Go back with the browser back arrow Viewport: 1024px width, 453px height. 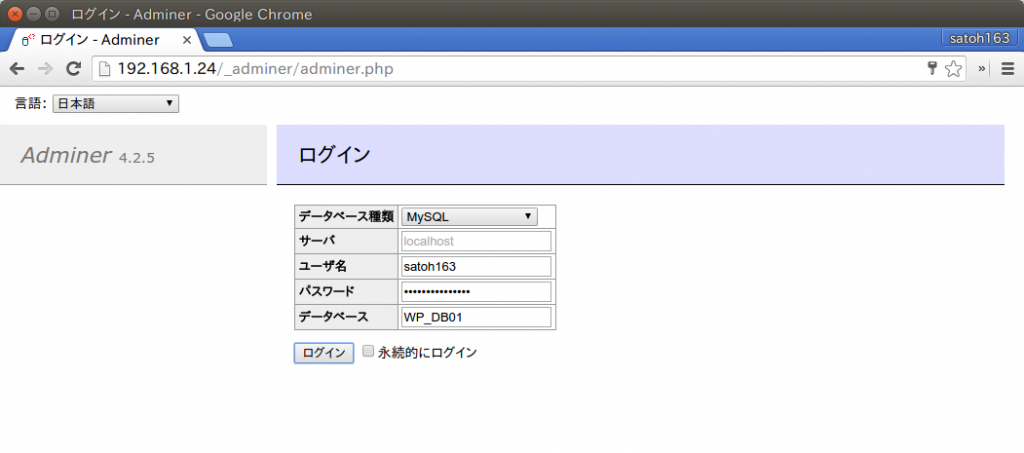tap(16, 69)
